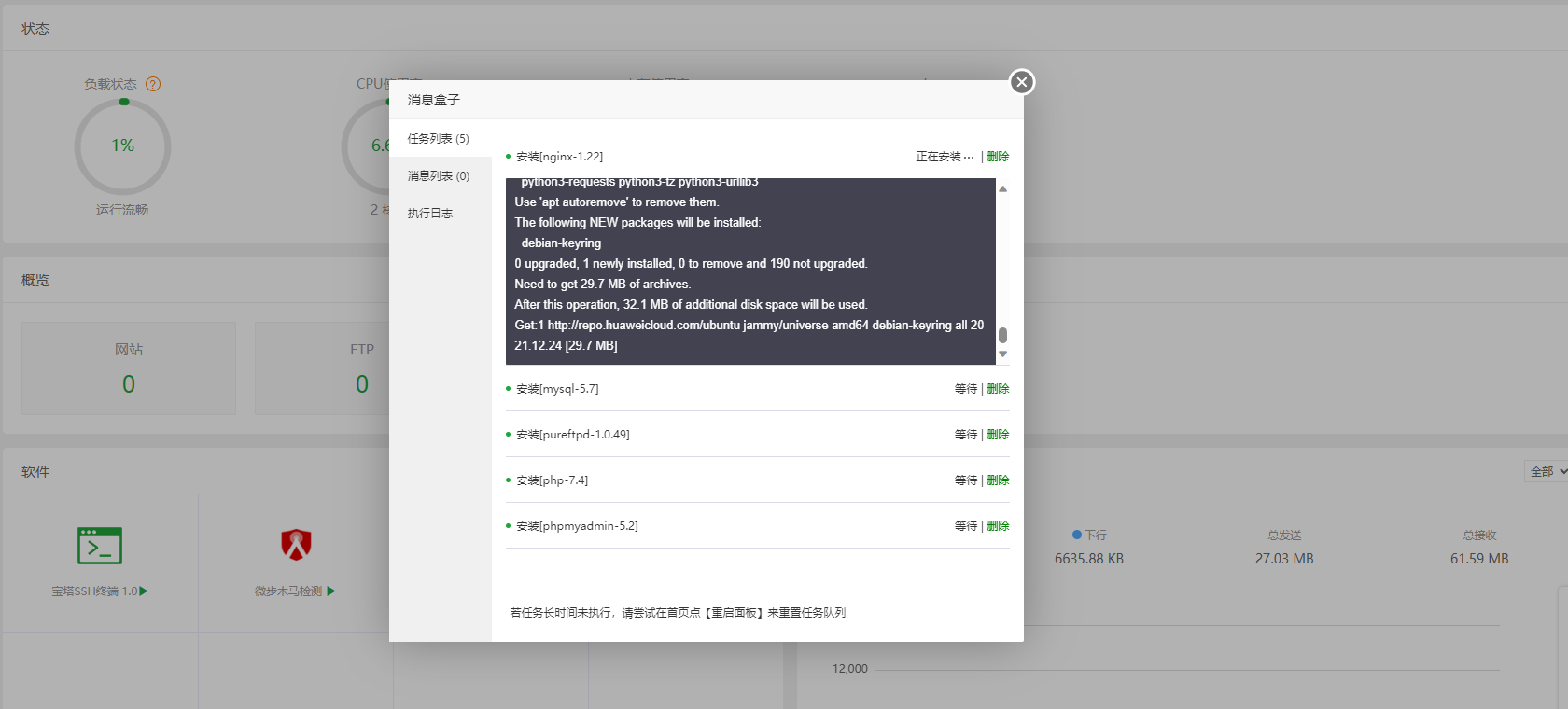Viewport: 1568px width, 709px height.
Task: Open the 执行日志 tab
Action: [430, 213]
